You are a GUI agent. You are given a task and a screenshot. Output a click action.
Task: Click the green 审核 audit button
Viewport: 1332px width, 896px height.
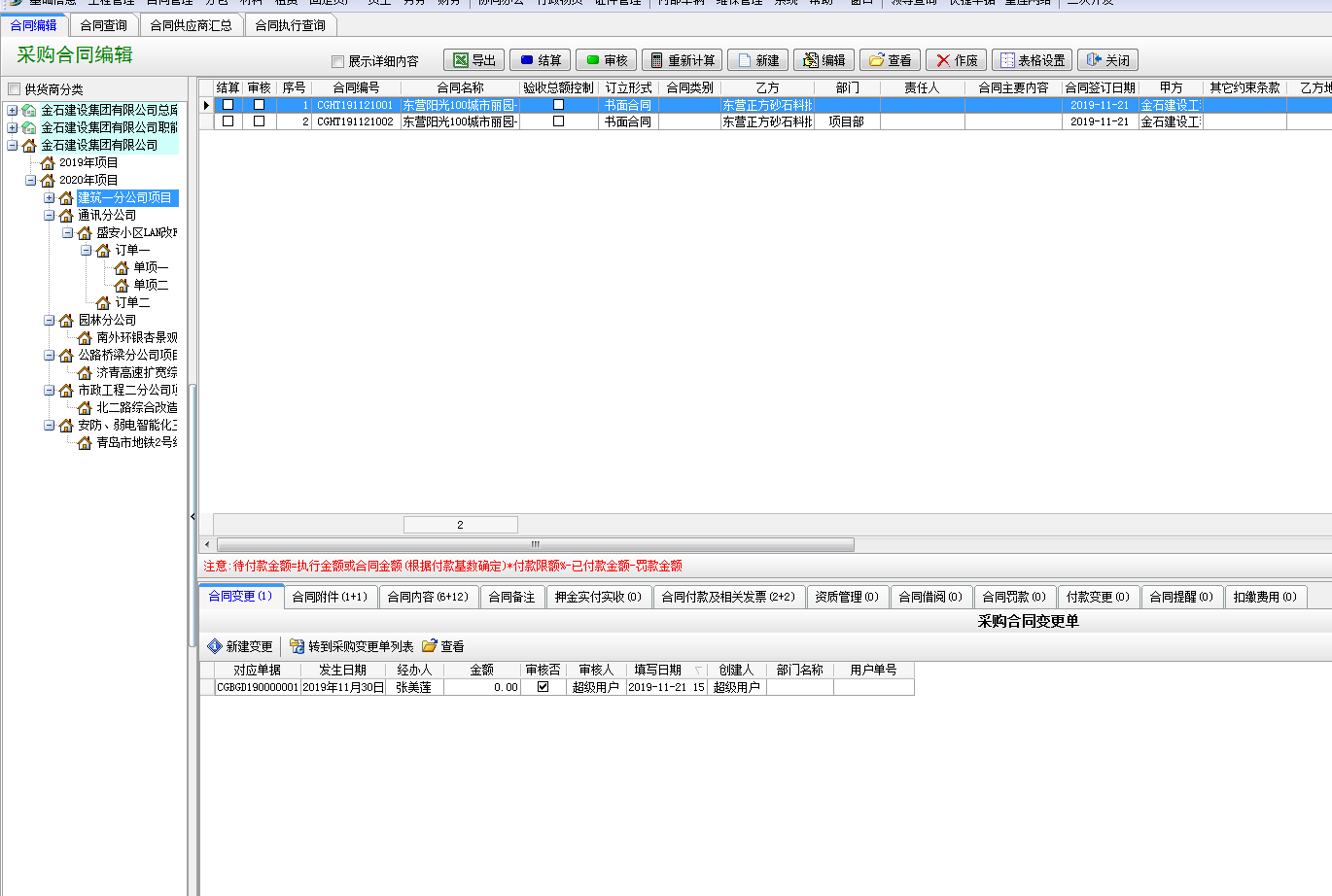[x=606, y=60]
